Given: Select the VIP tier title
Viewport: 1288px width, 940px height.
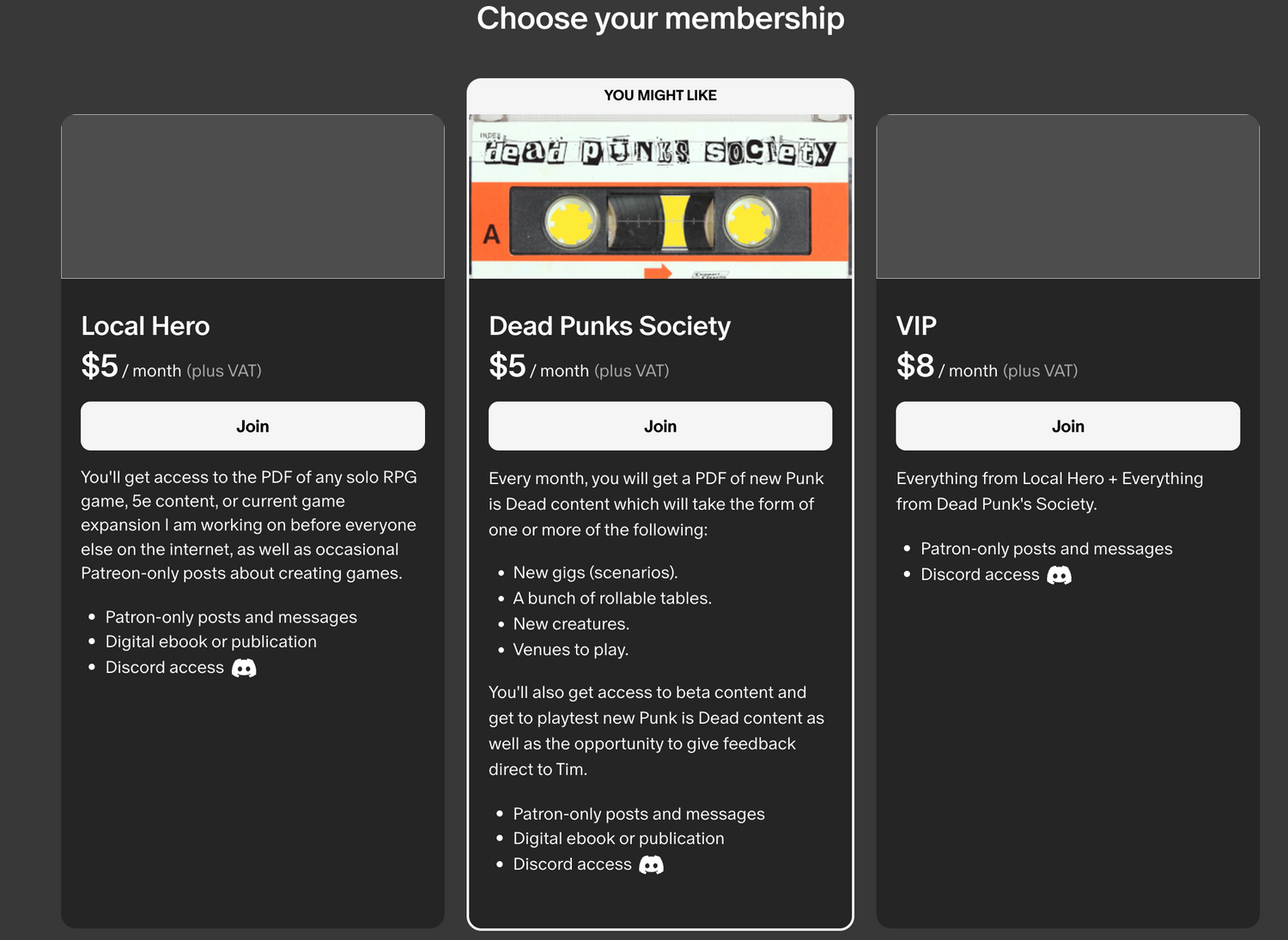Looking at the screenshot, I should point(916,326).
